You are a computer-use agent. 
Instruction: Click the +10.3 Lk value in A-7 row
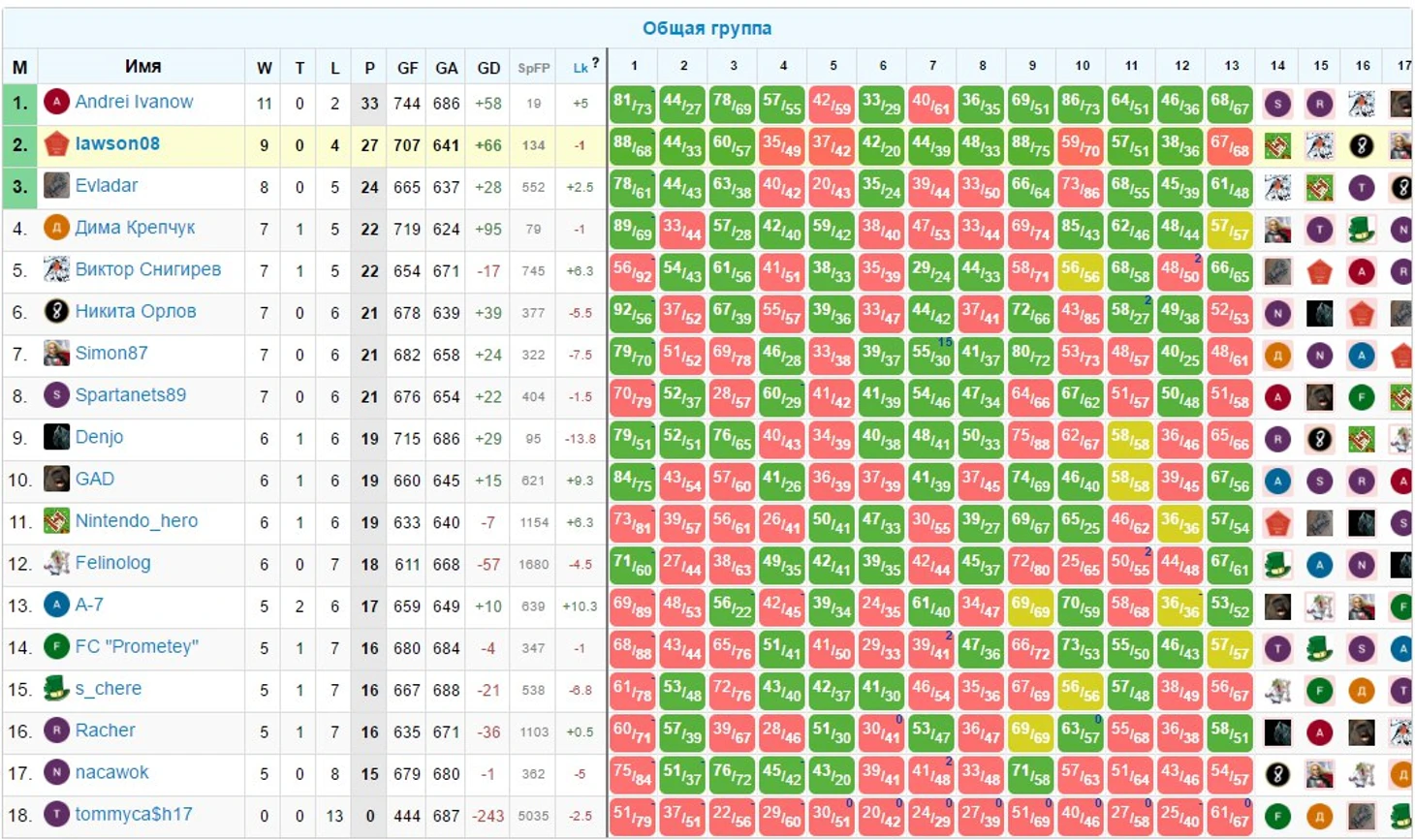tap(580, 607)
